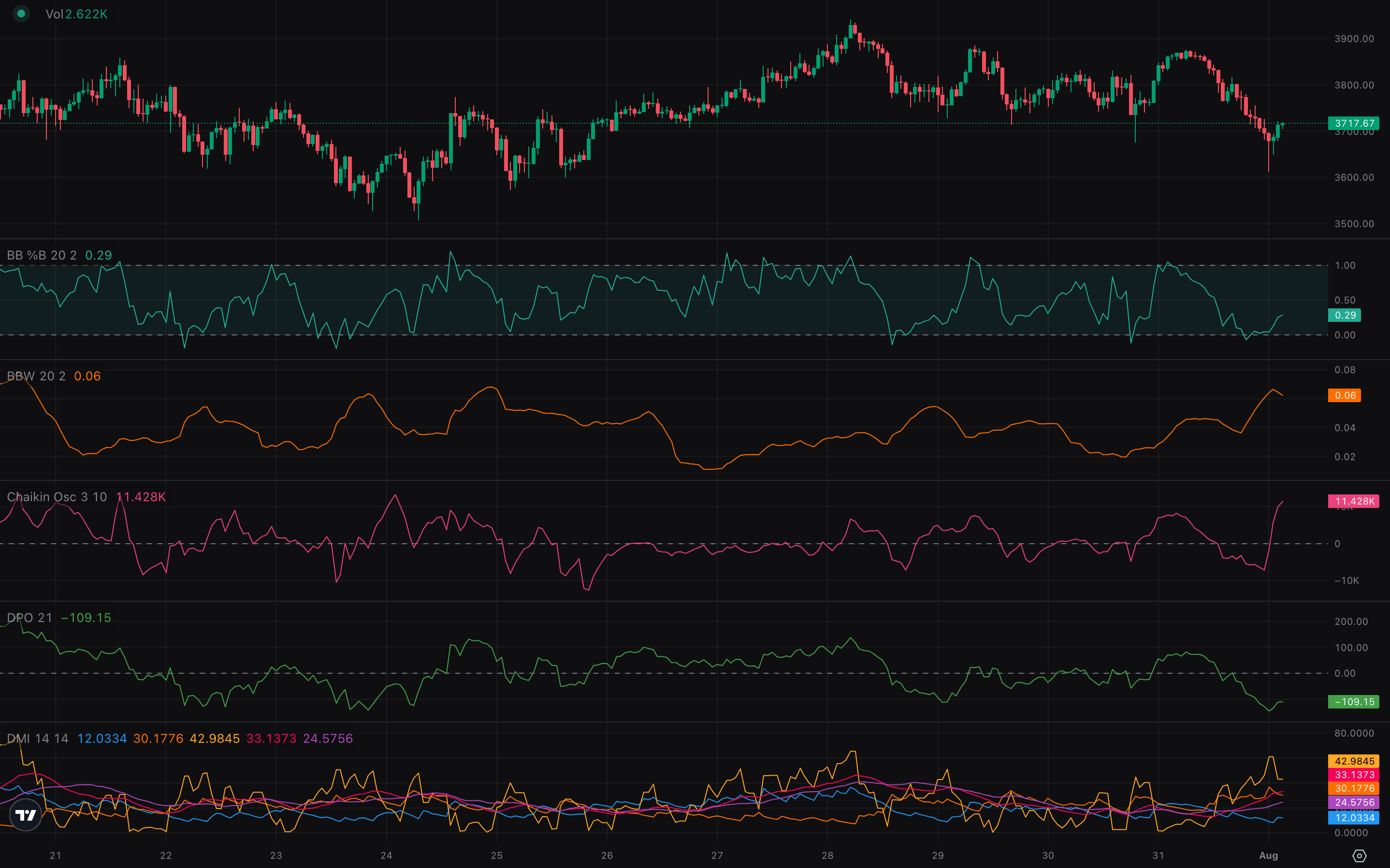
Task: Click the teal 0.29 %B value tag
Action: 1345,315
